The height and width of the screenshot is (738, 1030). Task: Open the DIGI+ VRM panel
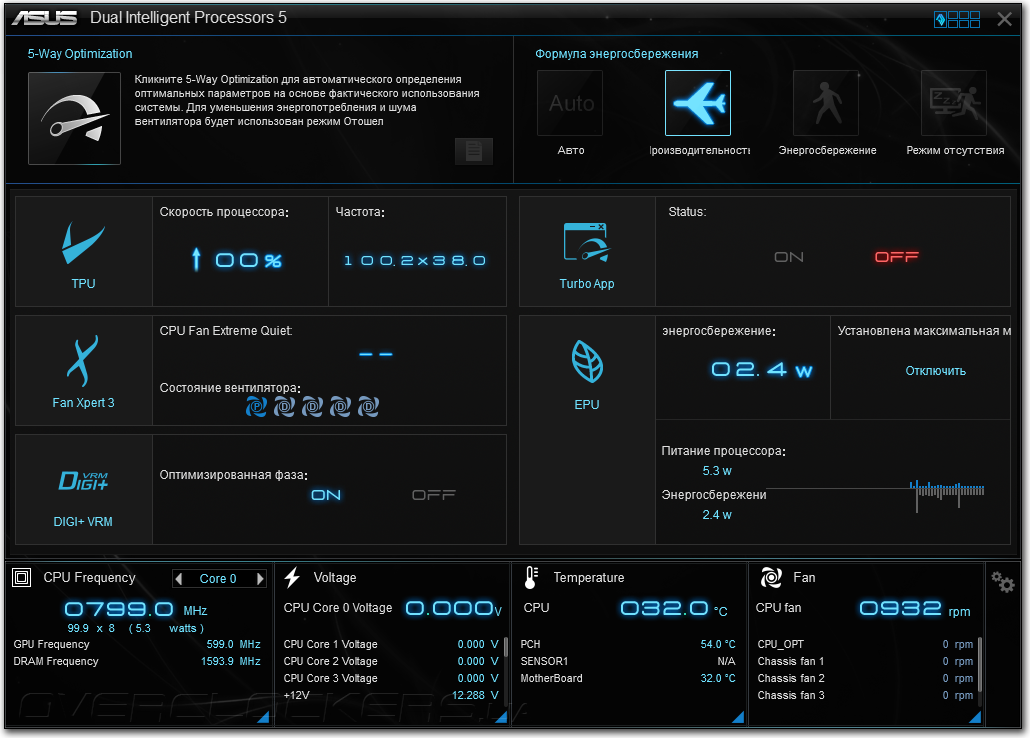coord(83,490)
